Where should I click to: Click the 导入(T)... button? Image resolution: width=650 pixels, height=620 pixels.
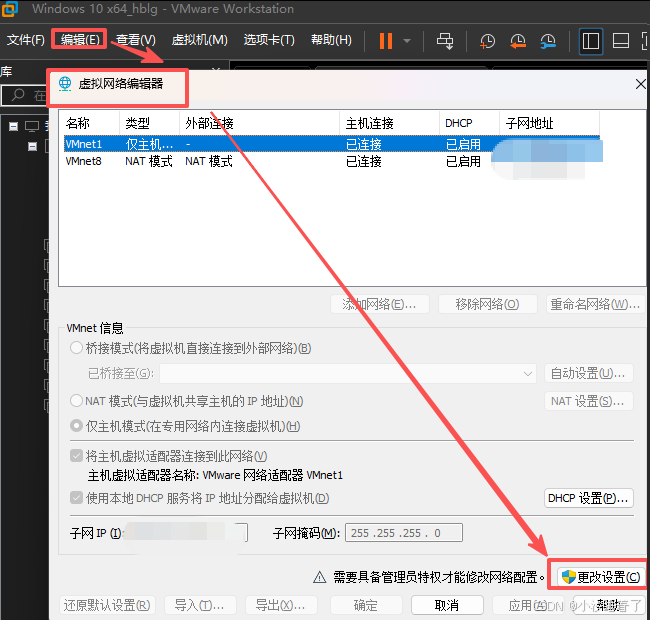[200, 605]
